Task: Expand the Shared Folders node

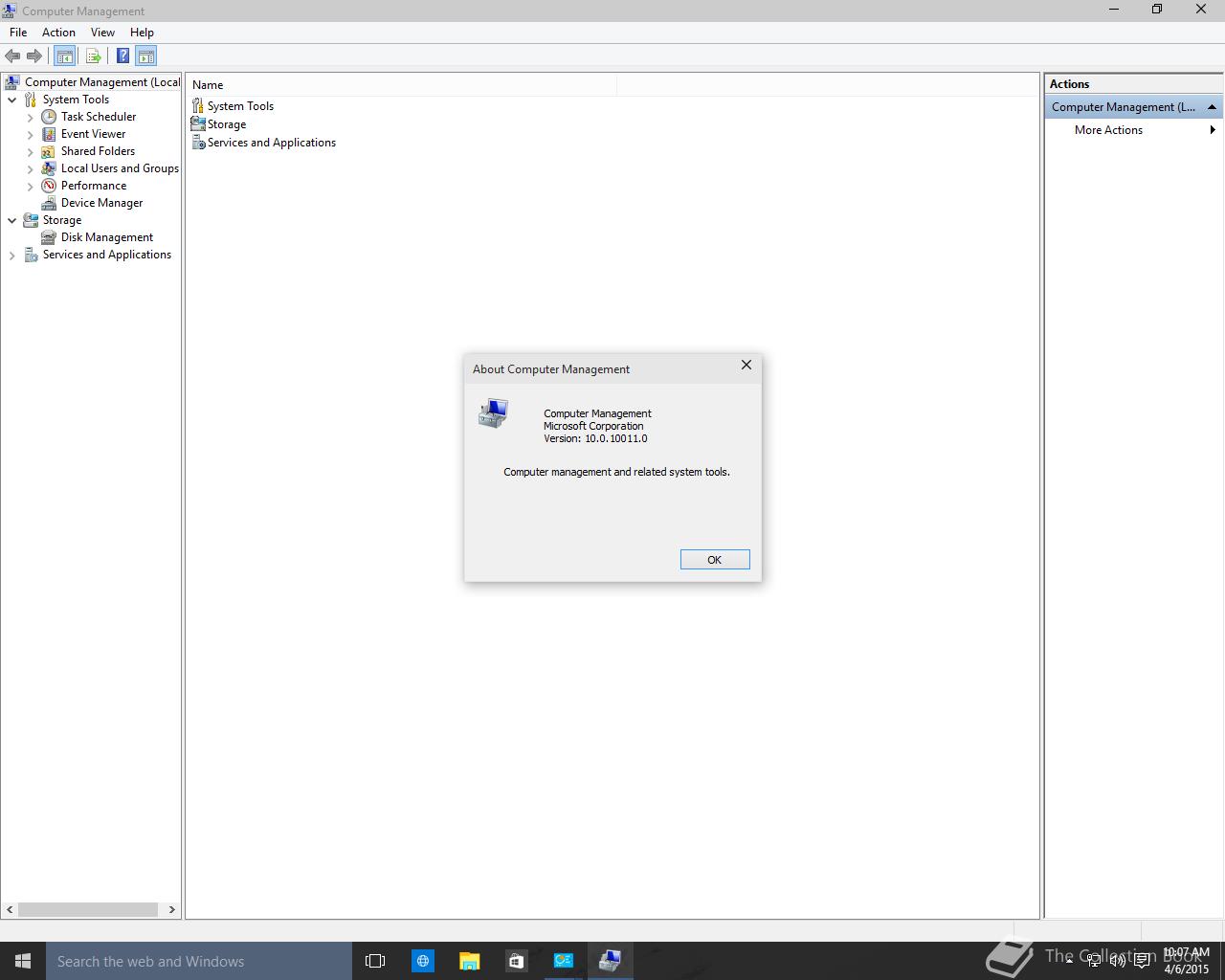Action: [x=31, y=152]
